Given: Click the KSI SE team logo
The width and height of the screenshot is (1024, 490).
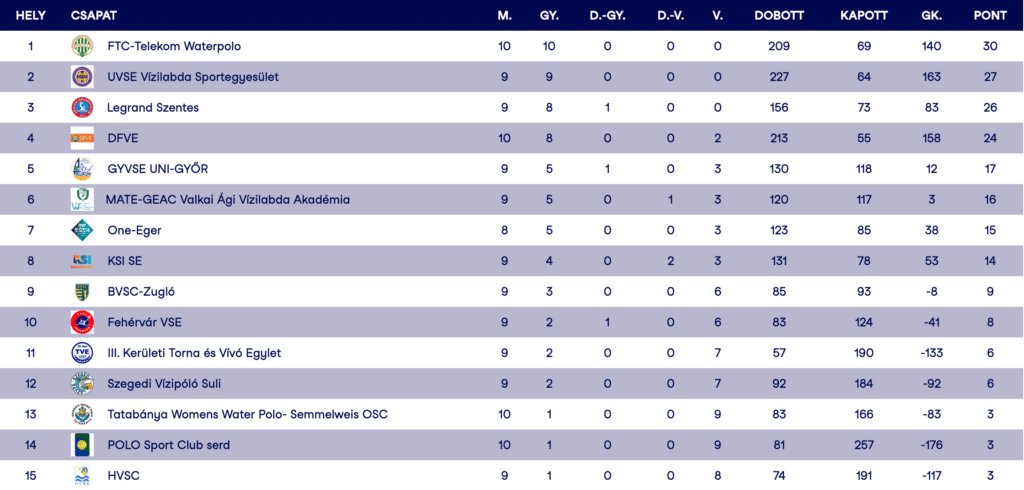Looking at the screenshot, I should pos(81,261).
